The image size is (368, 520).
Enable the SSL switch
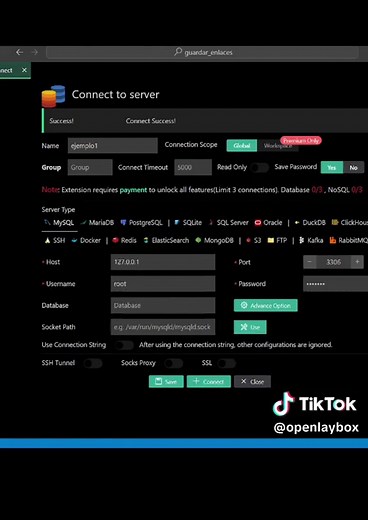(x=227, y=363)
